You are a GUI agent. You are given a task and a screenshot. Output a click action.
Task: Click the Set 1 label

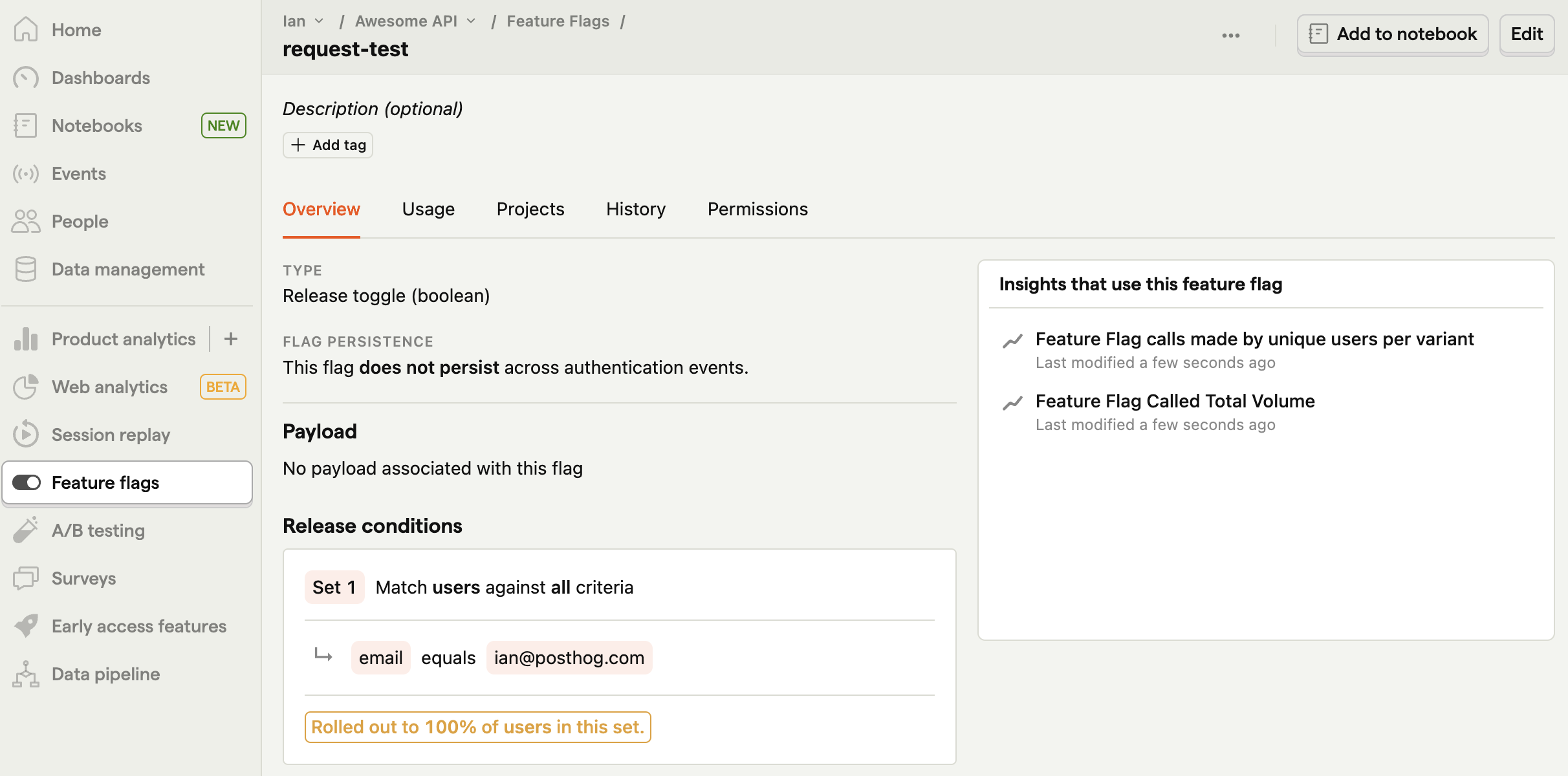tap(334, 587)
